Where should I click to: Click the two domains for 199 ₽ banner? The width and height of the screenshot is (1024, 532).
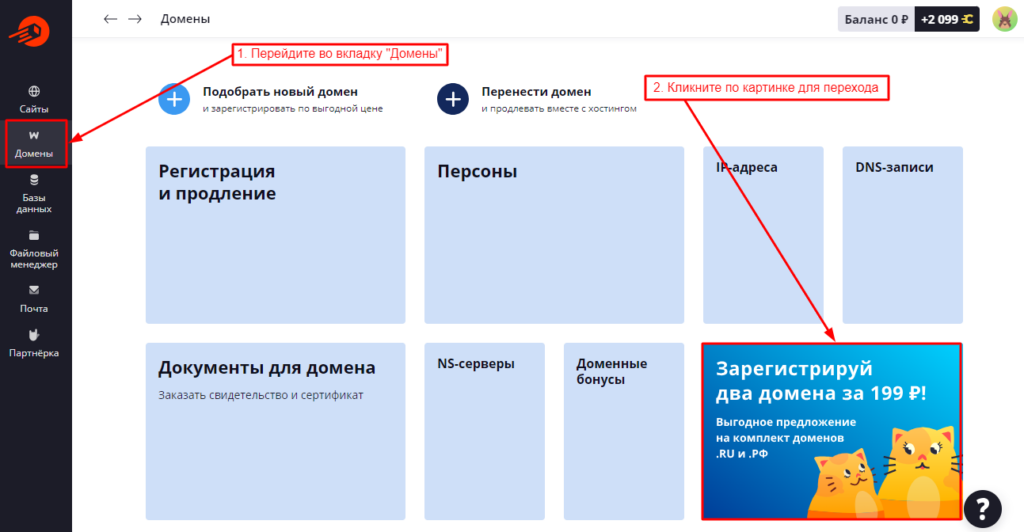pos(831,431)
